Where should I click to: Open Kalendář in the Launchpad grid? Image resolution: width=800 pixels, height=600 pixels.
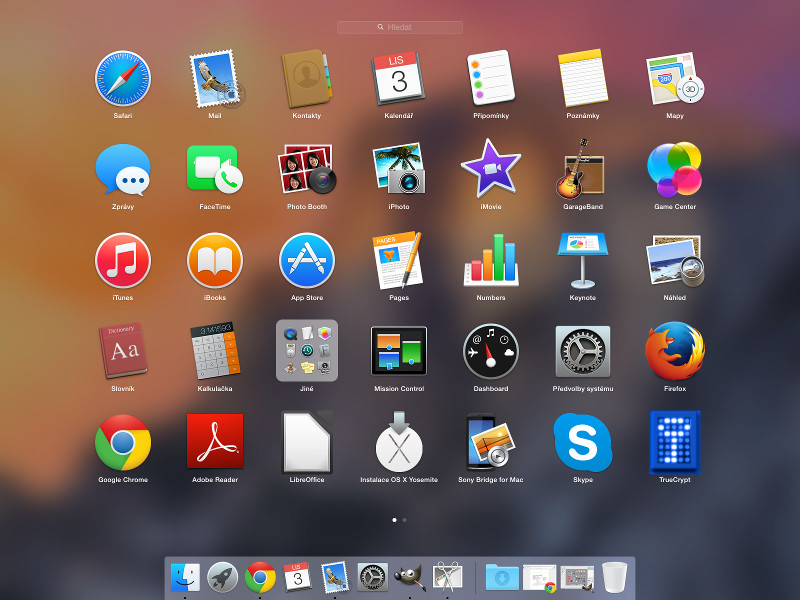click(x=398, y=79)
